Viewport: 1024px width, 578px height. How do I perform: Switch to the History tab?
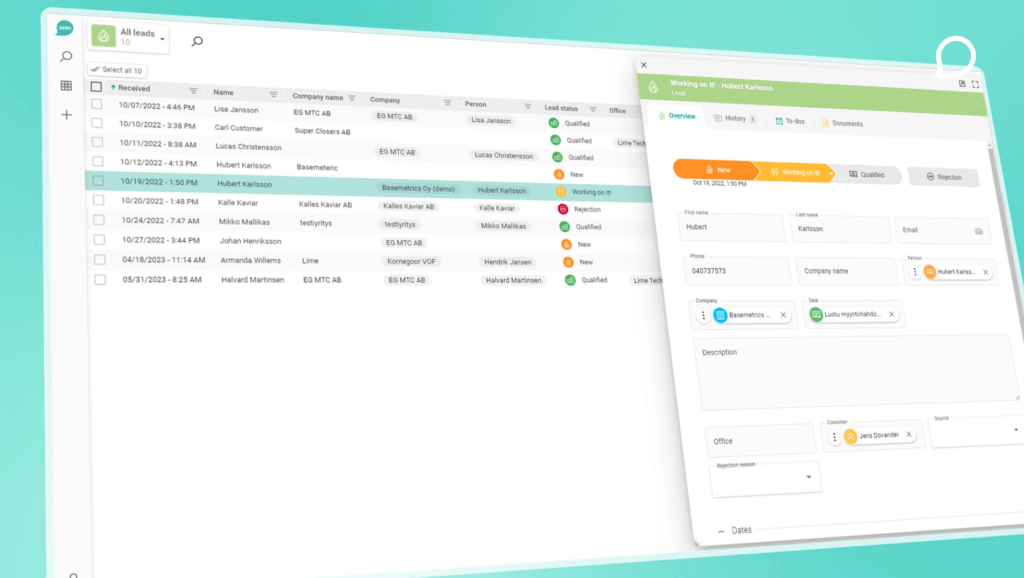click(x=734, y=117)
